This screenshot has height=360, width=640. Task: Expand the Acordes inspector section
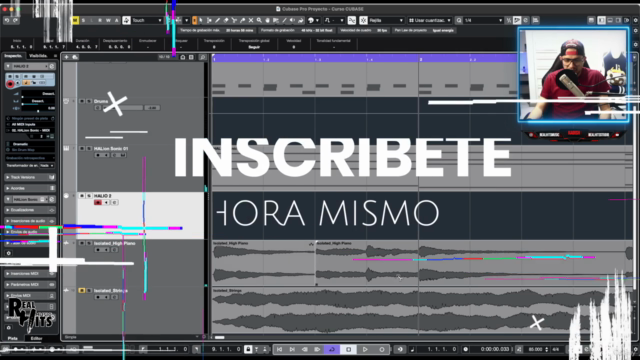(x=29, y=188)
